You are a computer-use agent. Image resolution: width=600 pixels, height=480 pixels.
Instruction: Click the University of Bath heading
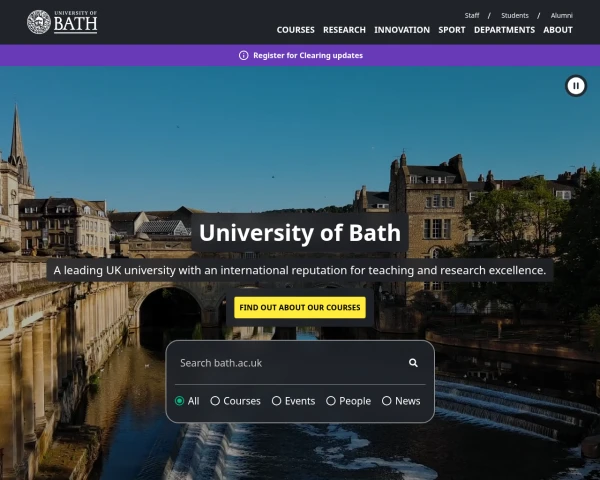[x=300, y=232]
